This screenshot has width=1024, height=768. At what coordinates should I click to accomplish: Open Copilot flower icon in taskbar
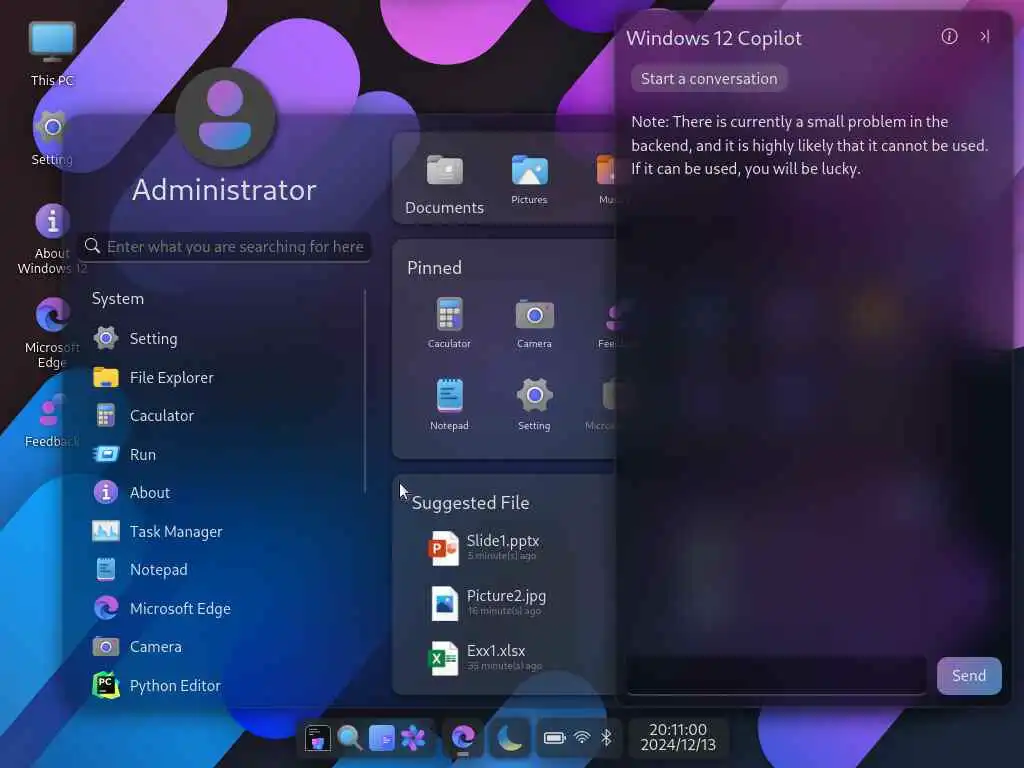pos(413,738)
